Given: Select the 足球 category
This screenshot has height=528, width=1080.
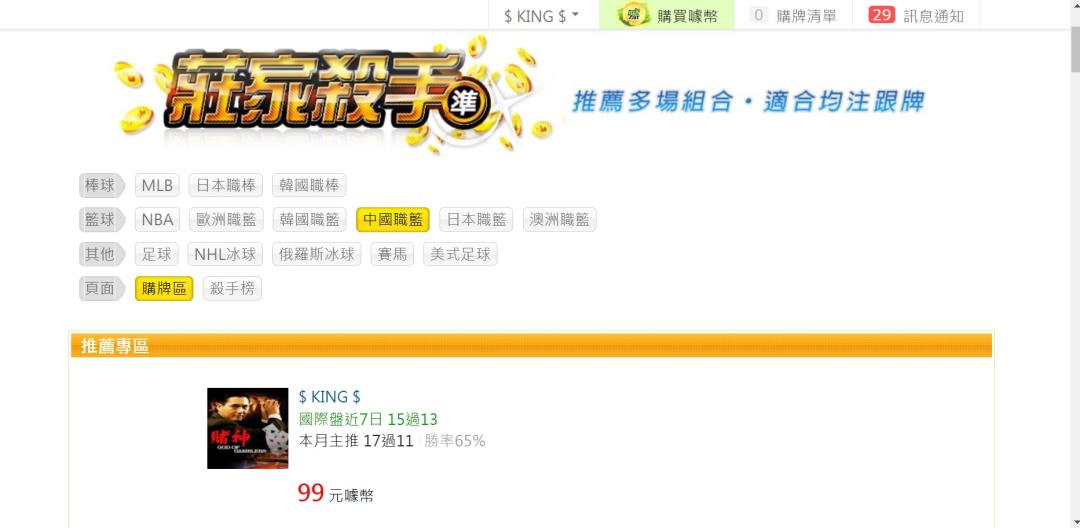Looking at the screenshot, I should coord(156,254).
